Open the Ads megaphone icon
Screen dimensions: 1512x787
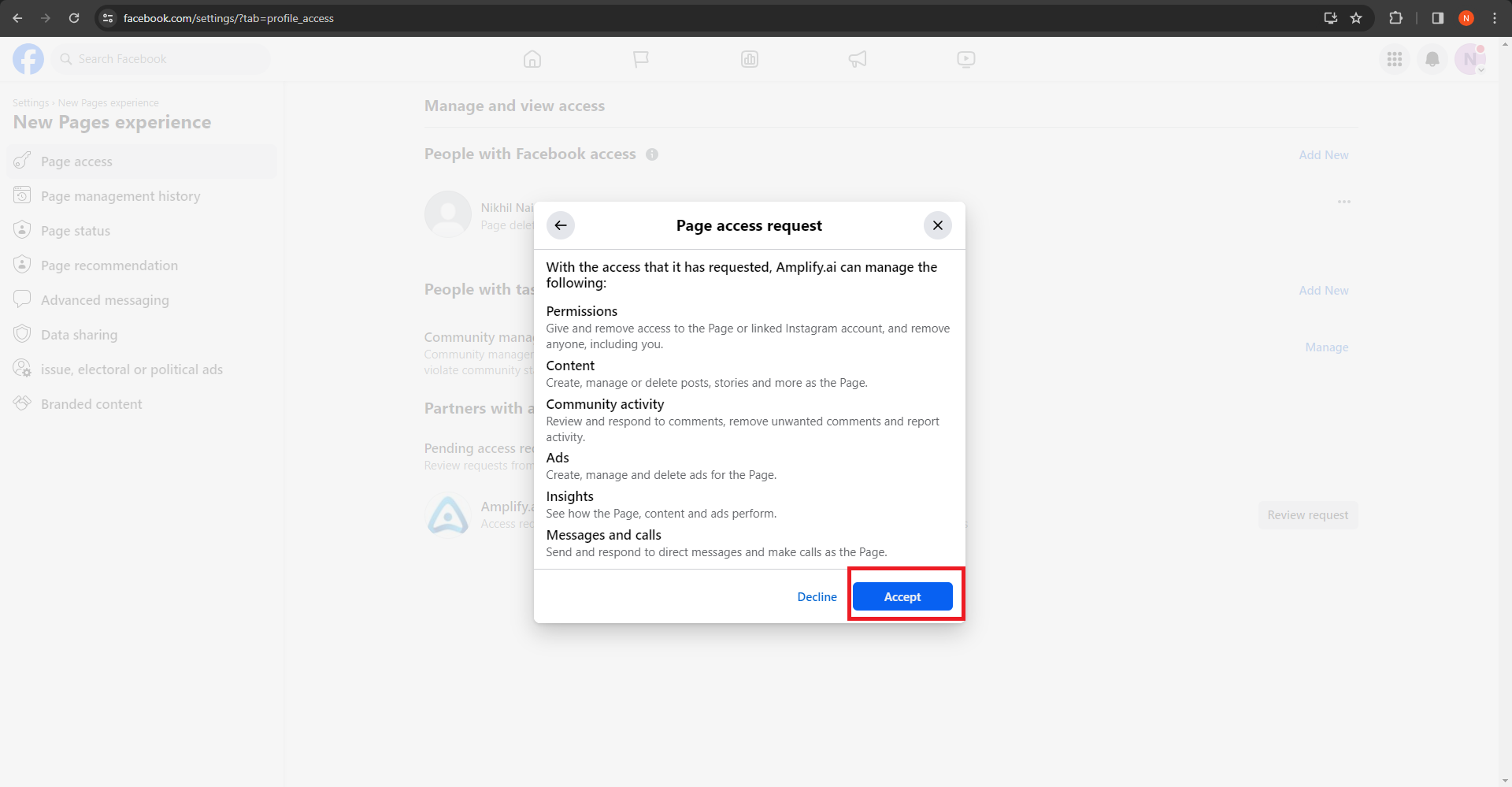tap(858, 59)
